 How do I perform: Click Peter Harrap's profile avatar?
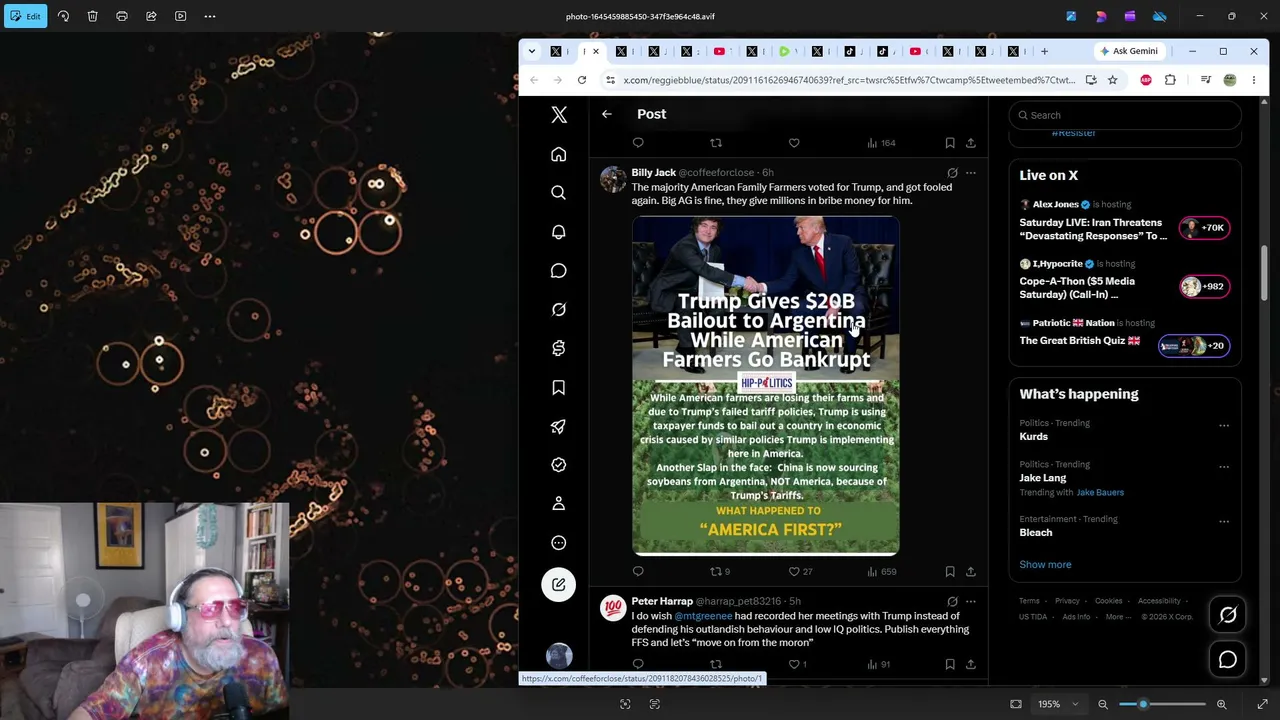(613, 608)
